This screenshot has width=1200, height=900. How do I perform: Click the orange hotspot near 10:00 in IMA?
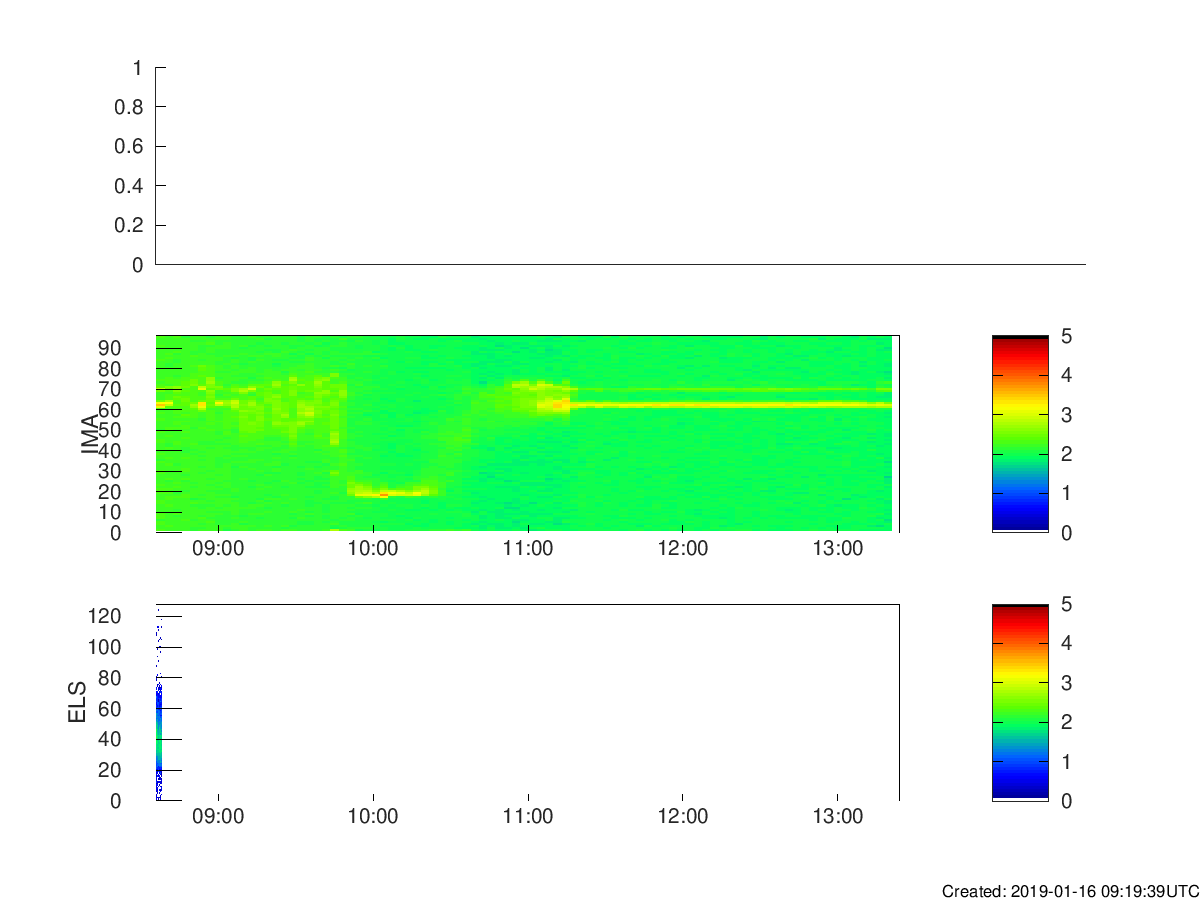(x=383, y=493)
